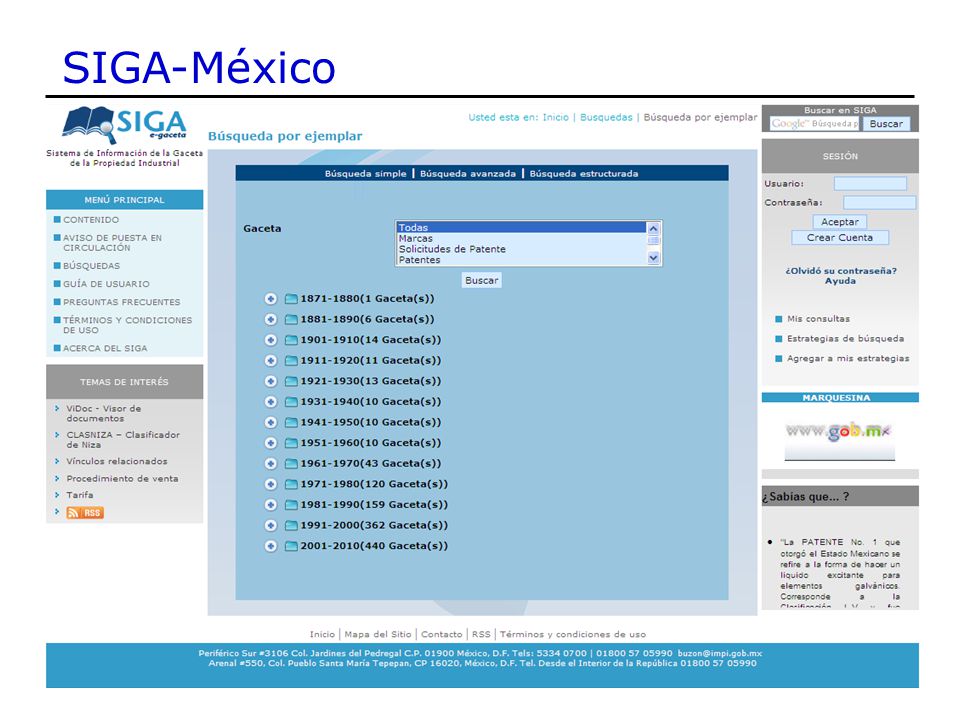Open the orange RSS feed icon
Viewport: 960px width, 720px height.
(85, 512)
